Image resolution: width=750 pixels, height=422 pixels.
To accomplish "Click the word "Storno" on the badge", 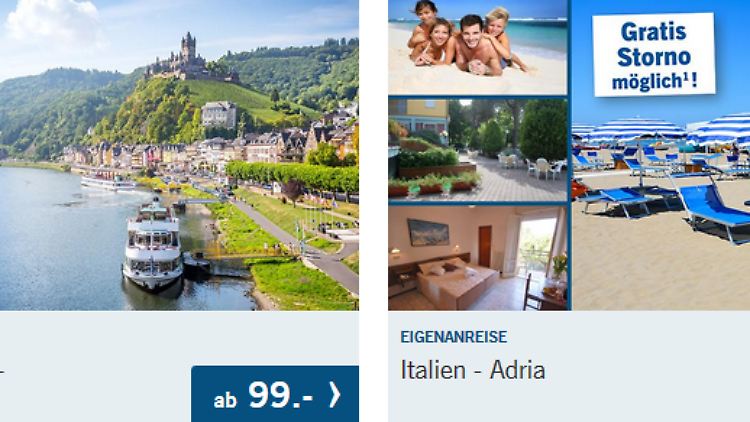I will click(653, 57).
